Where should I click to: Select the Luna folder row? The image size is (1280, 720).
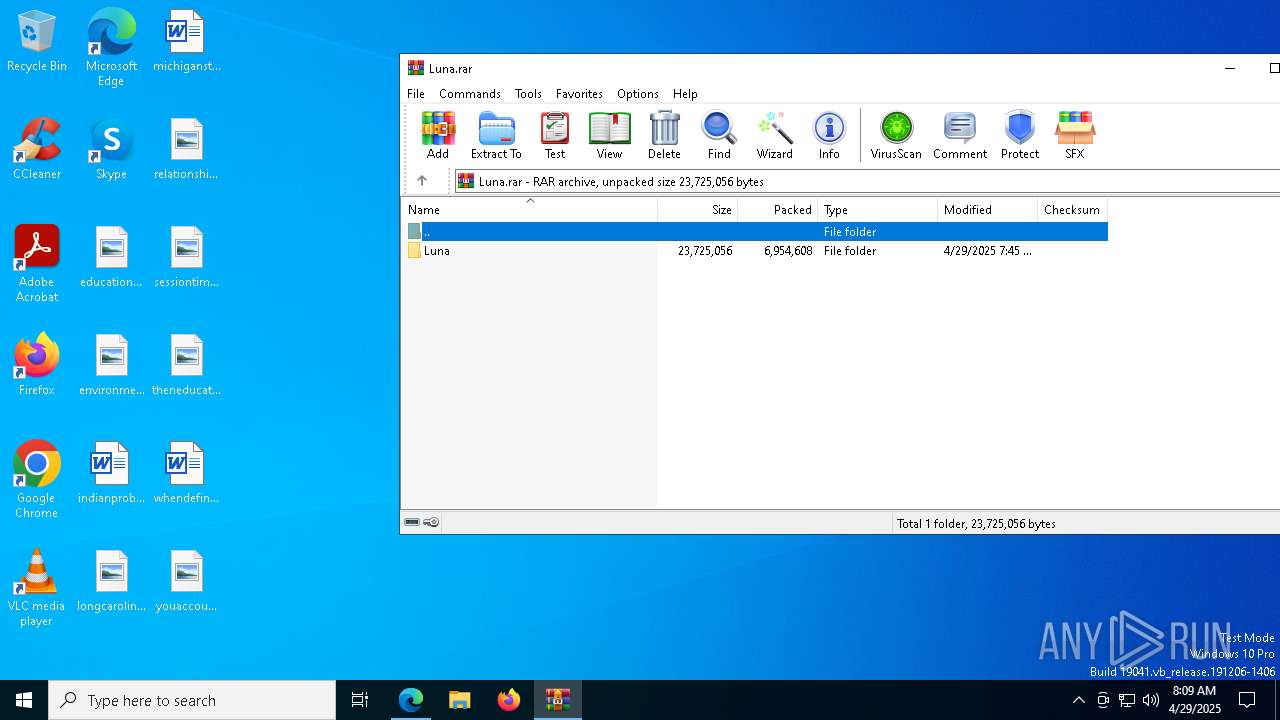point(755,251)
